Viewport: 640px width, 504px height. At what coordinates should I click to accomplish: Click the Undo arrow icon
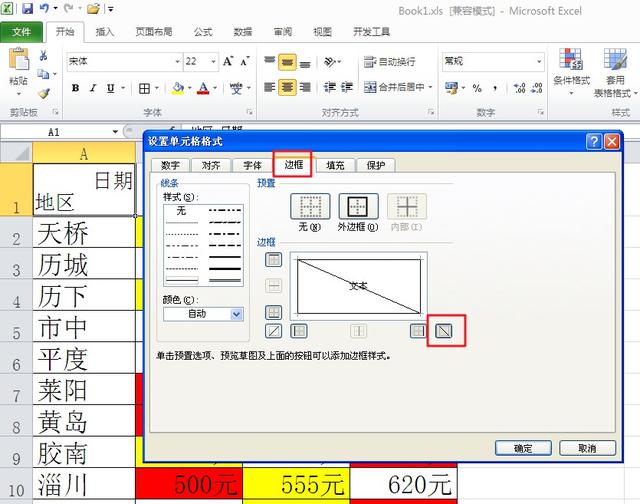pos(44,8)
